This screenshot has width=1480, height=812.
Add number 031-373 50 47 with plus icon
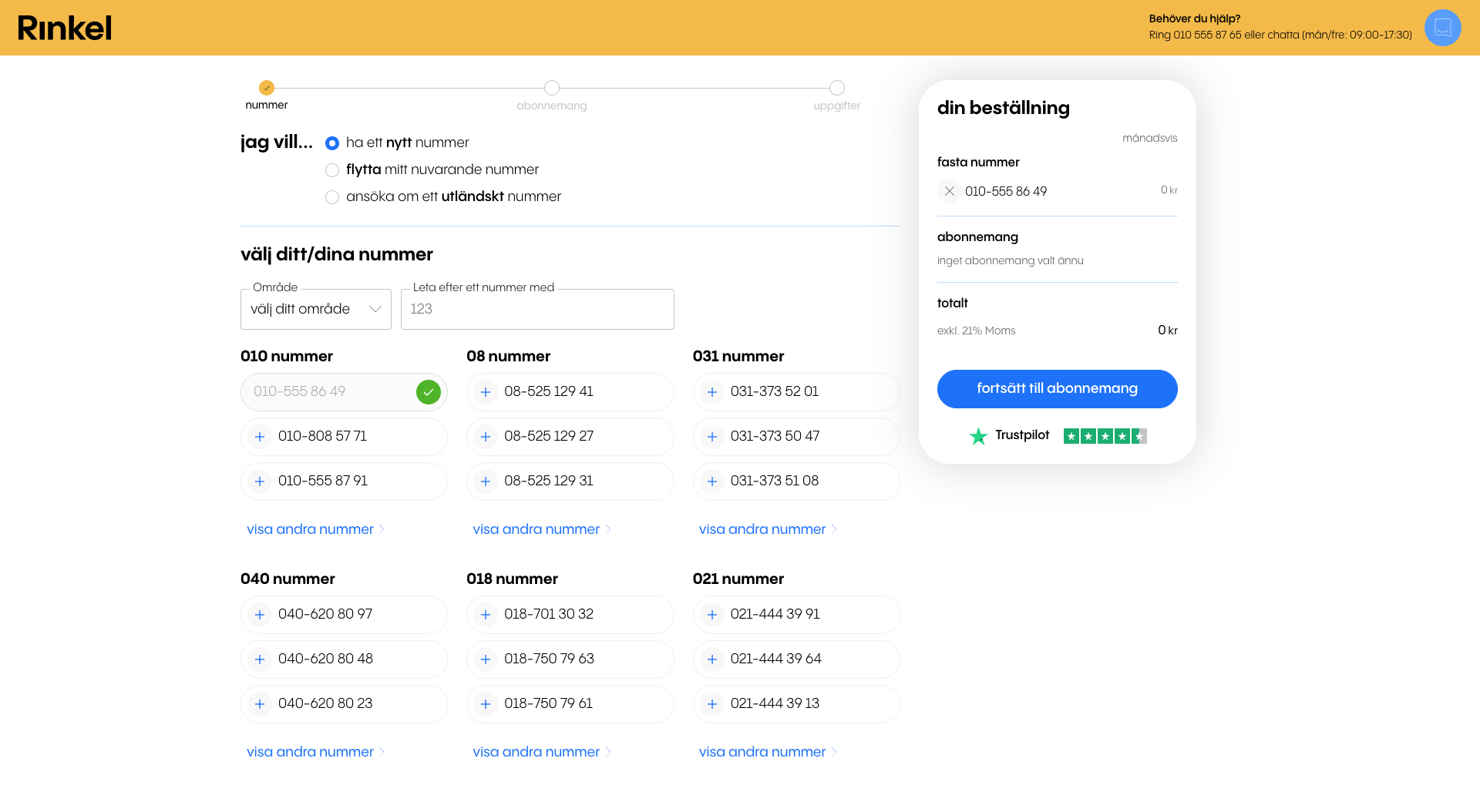712,437
